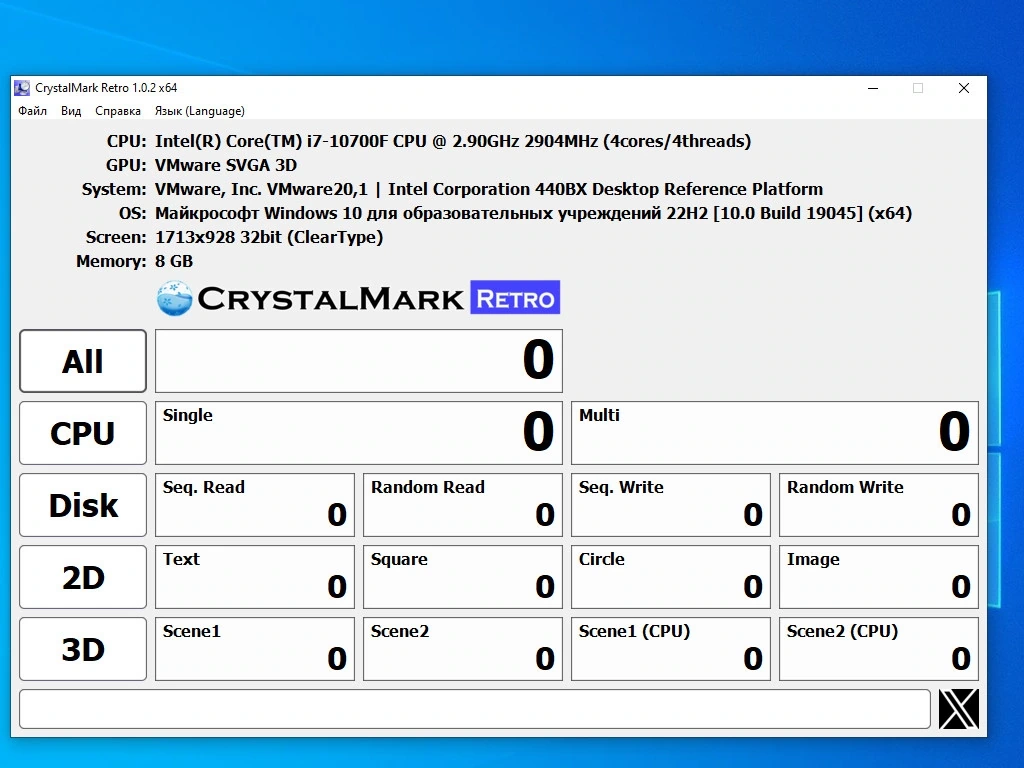Click the Seq. Read score box
Screen dimensions: 1024x768
pyautogui.click(x=255, y=505)
